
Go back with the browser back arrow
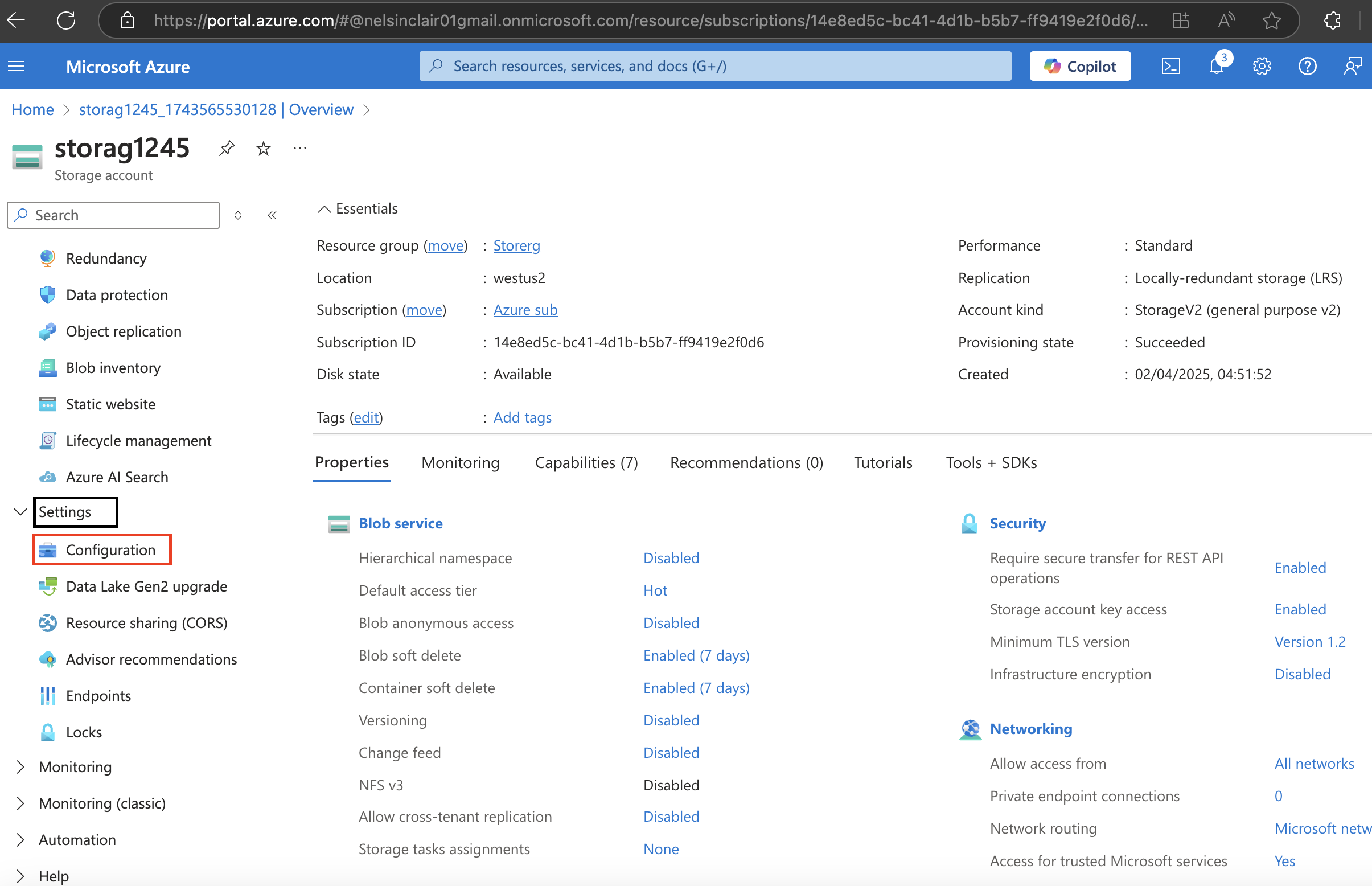pyautogui.click(x=16, y=20)
